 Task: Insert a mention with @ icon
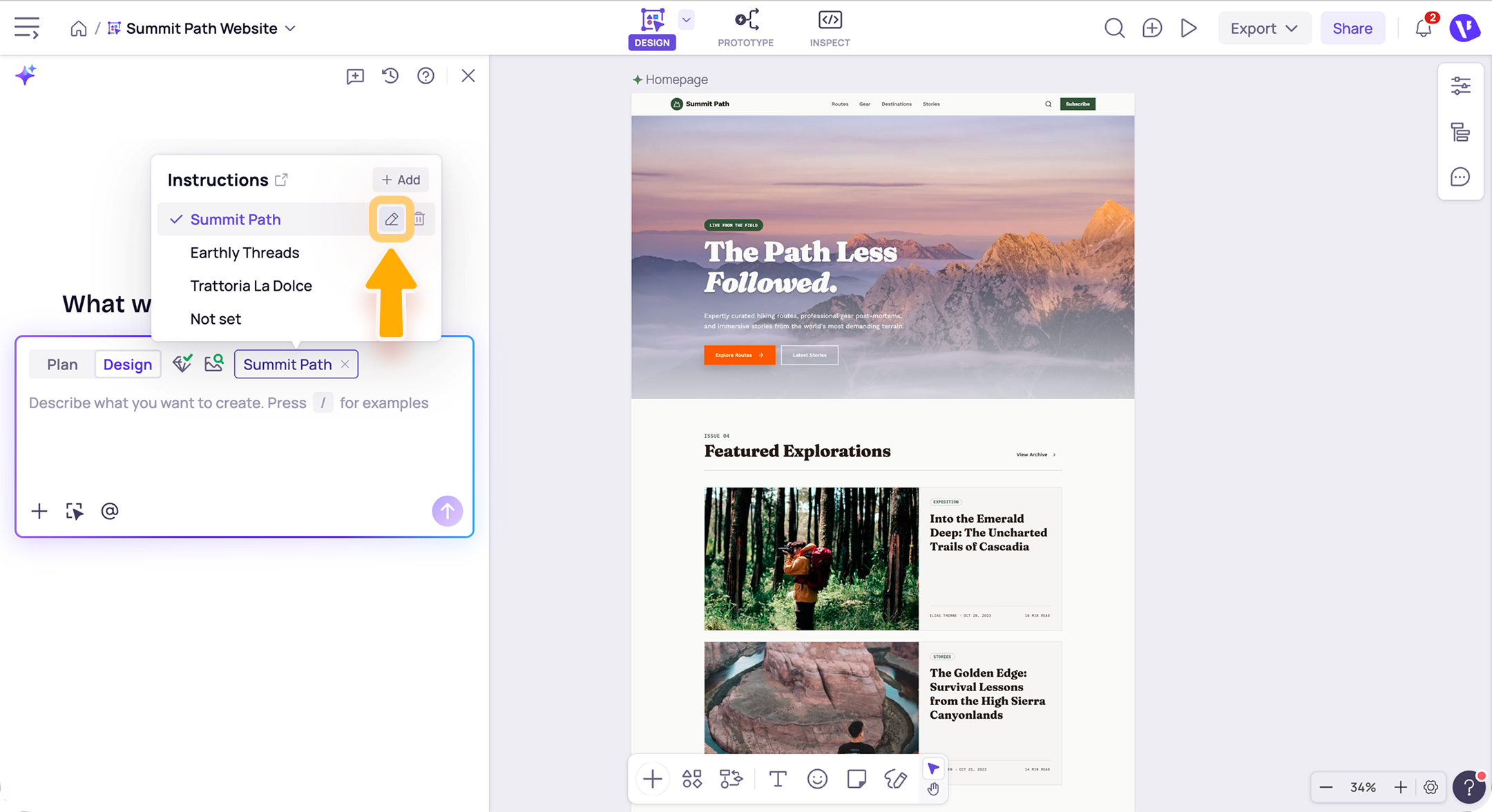(x=110, y=511)
